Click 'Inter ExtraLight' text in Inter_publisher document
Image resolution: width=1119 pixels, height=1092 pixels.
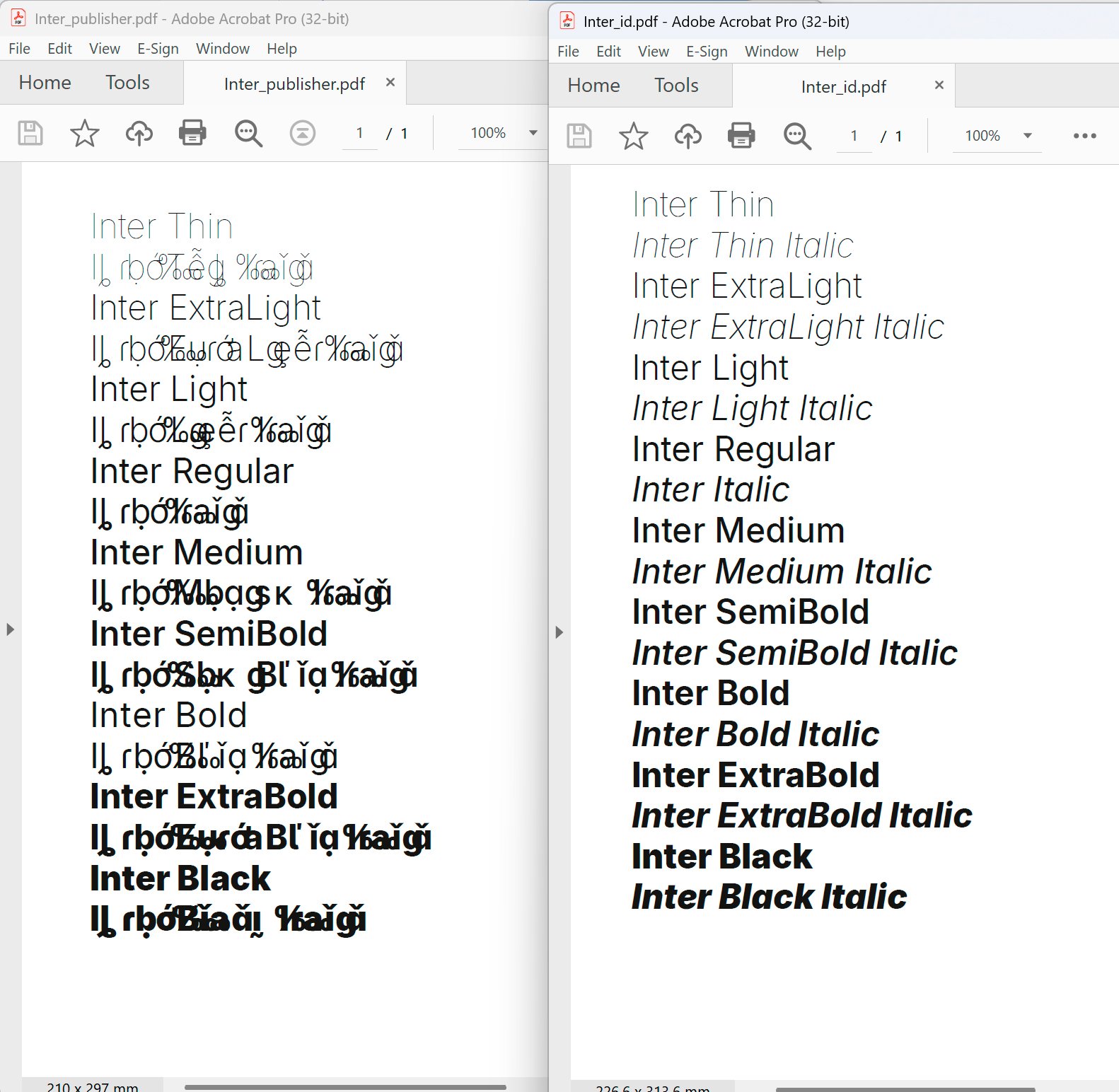click(x=206, y=308)
